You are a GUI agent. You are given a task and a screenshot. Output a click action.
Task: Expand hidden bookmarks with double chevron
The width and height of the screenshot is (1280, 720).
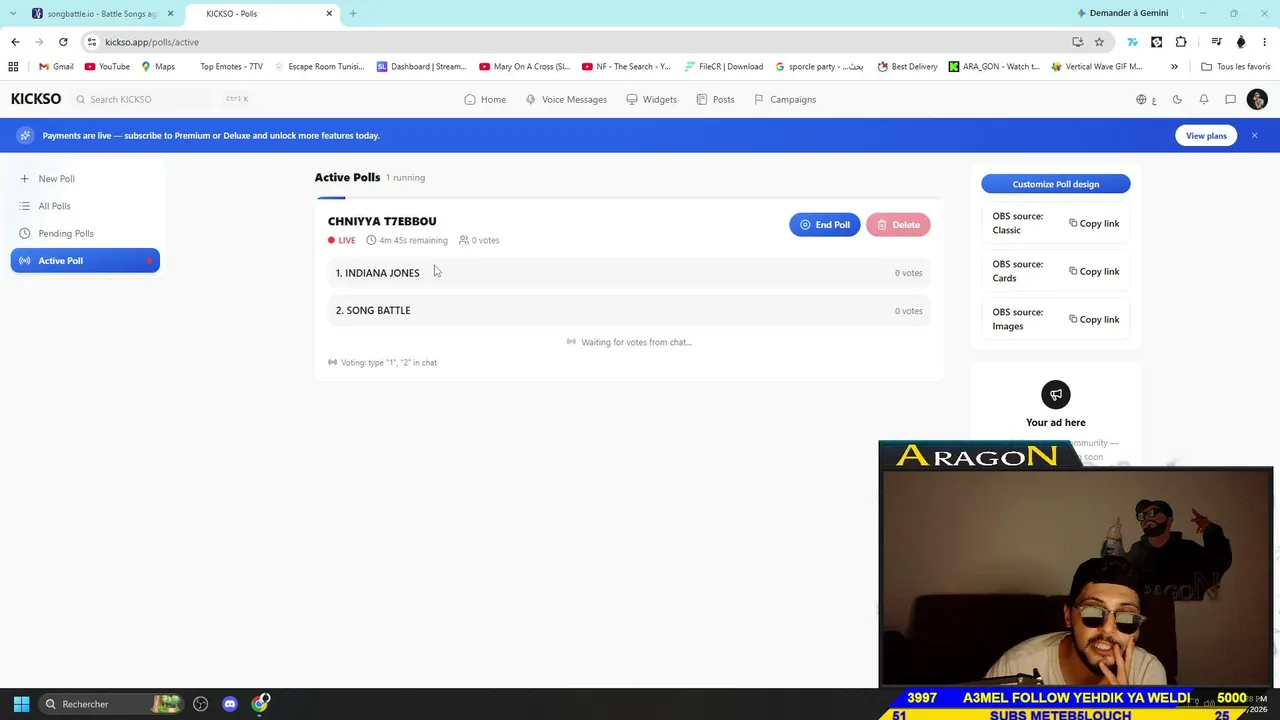1174,67
